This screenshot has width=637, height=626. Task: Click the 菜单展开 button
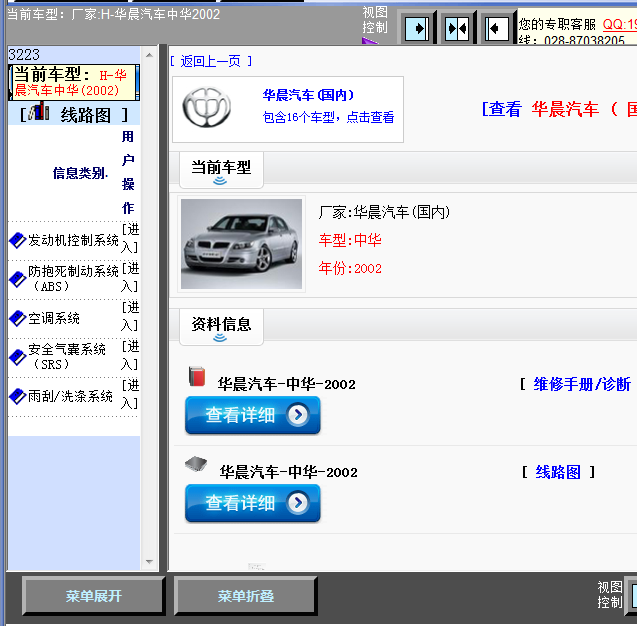click(93, 596)
